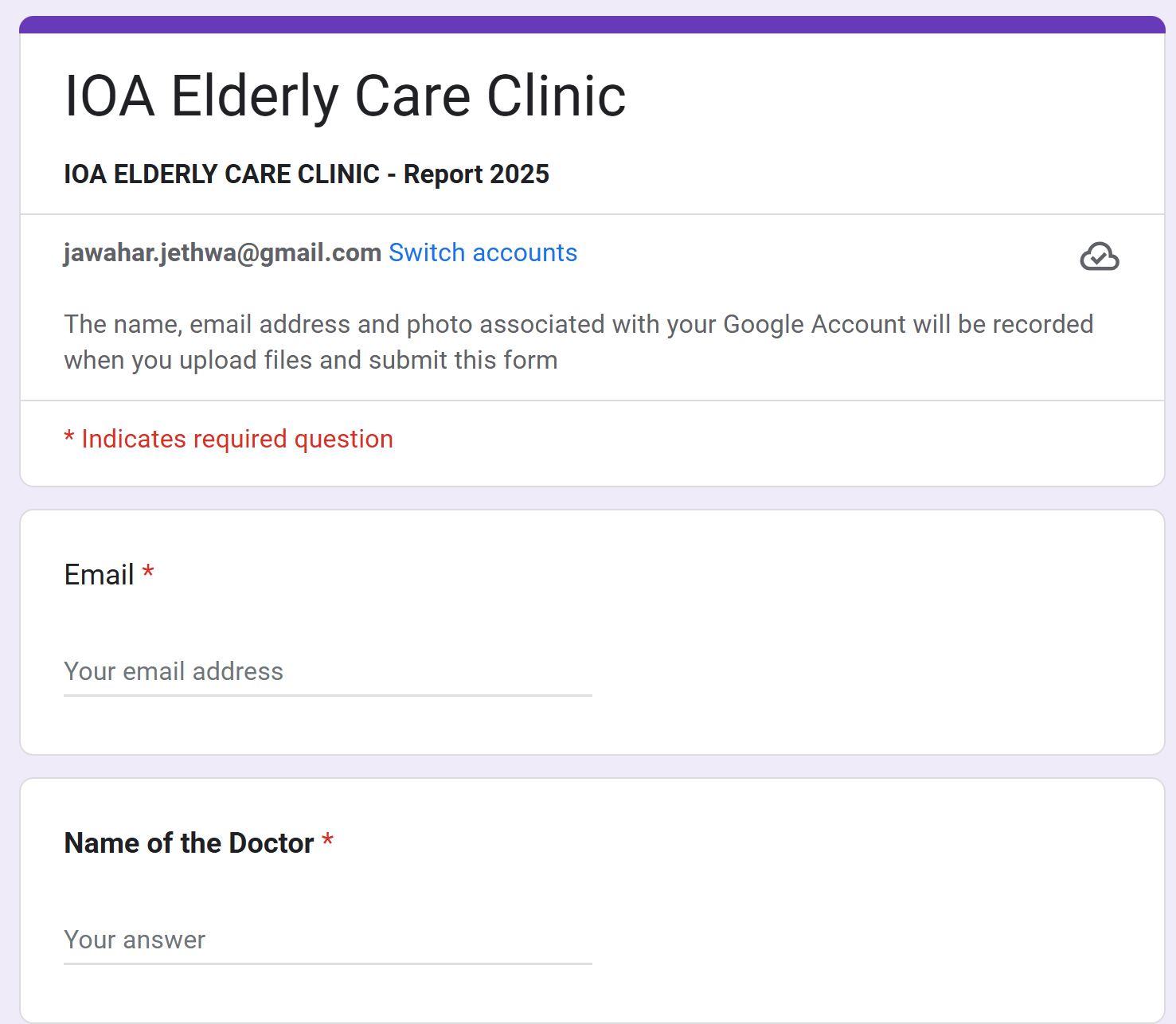Image resolution: width=1176 pixels, height=1024 pixels.
Task: Click the underline beneath Your answer placeholder
Action: coord(326,963)
